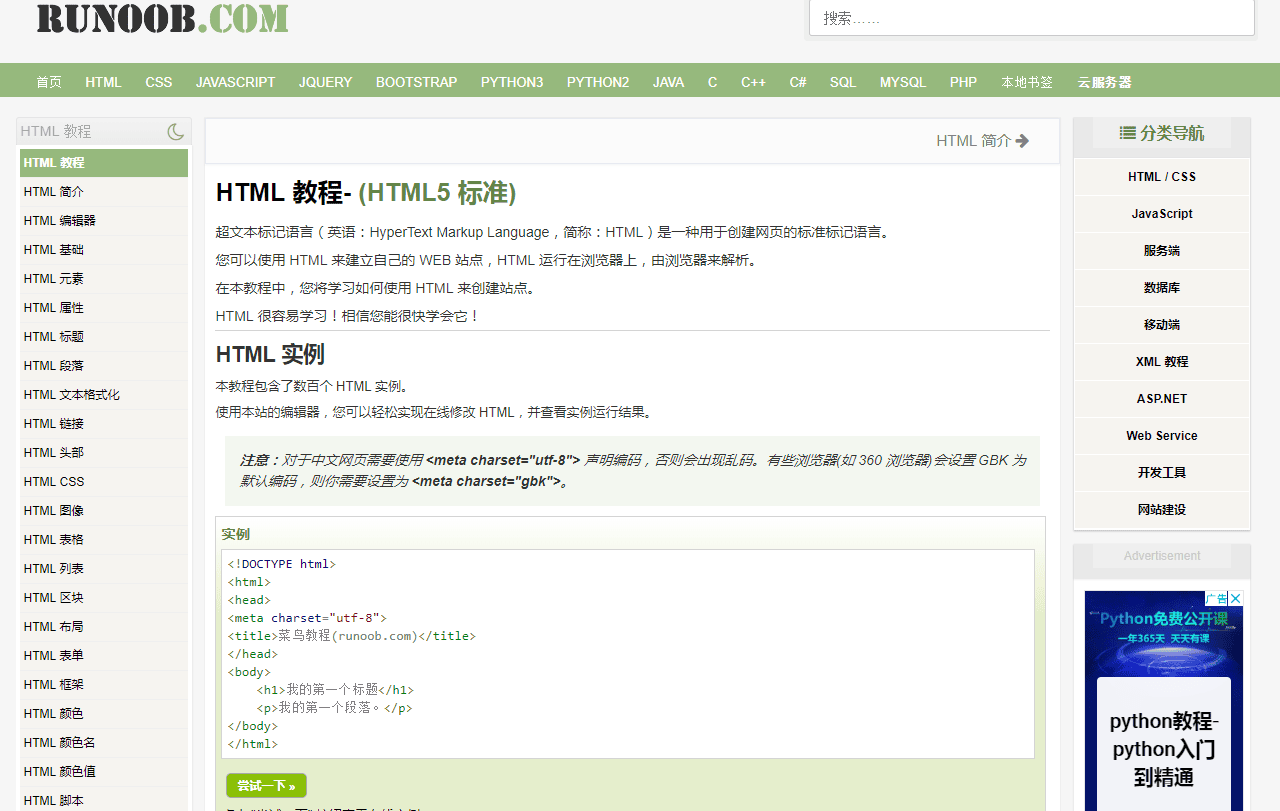Viewport: 1280px width, 811px height.
Task: Open the Web Service category
Action: (1161, 436)
